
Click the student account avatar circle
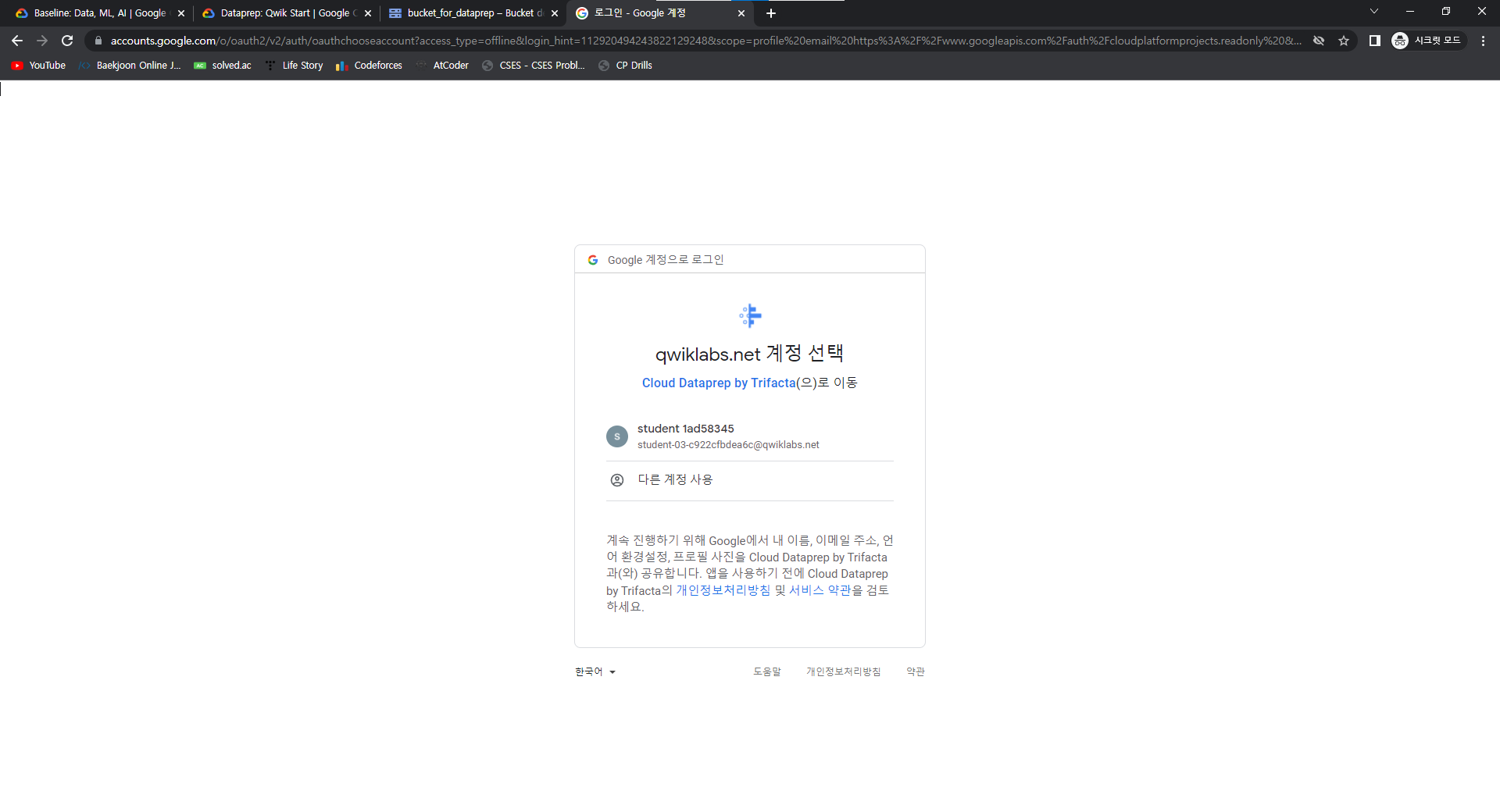617,436
